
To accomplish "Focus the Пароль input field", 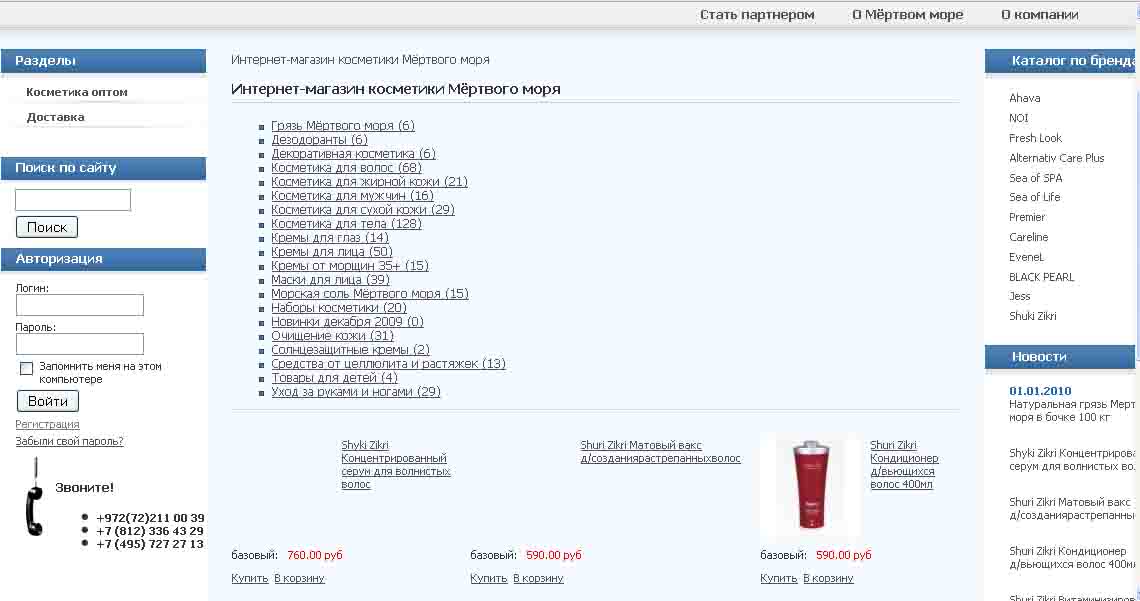I will tap(79, 344).
